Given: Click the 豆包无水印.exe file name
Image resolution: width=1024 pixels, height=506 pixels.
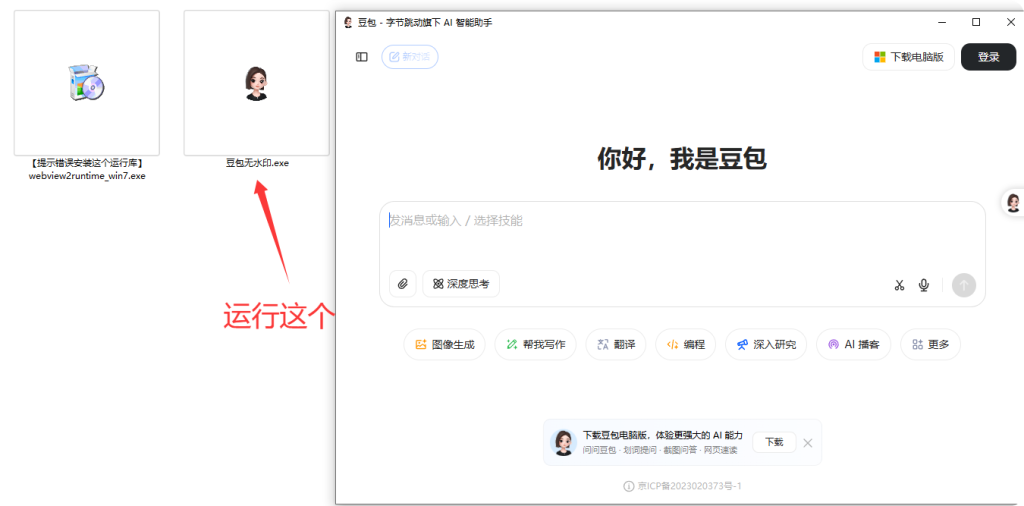Looking at the screenshot, I should pyautogui.click(x=257, y=163).
